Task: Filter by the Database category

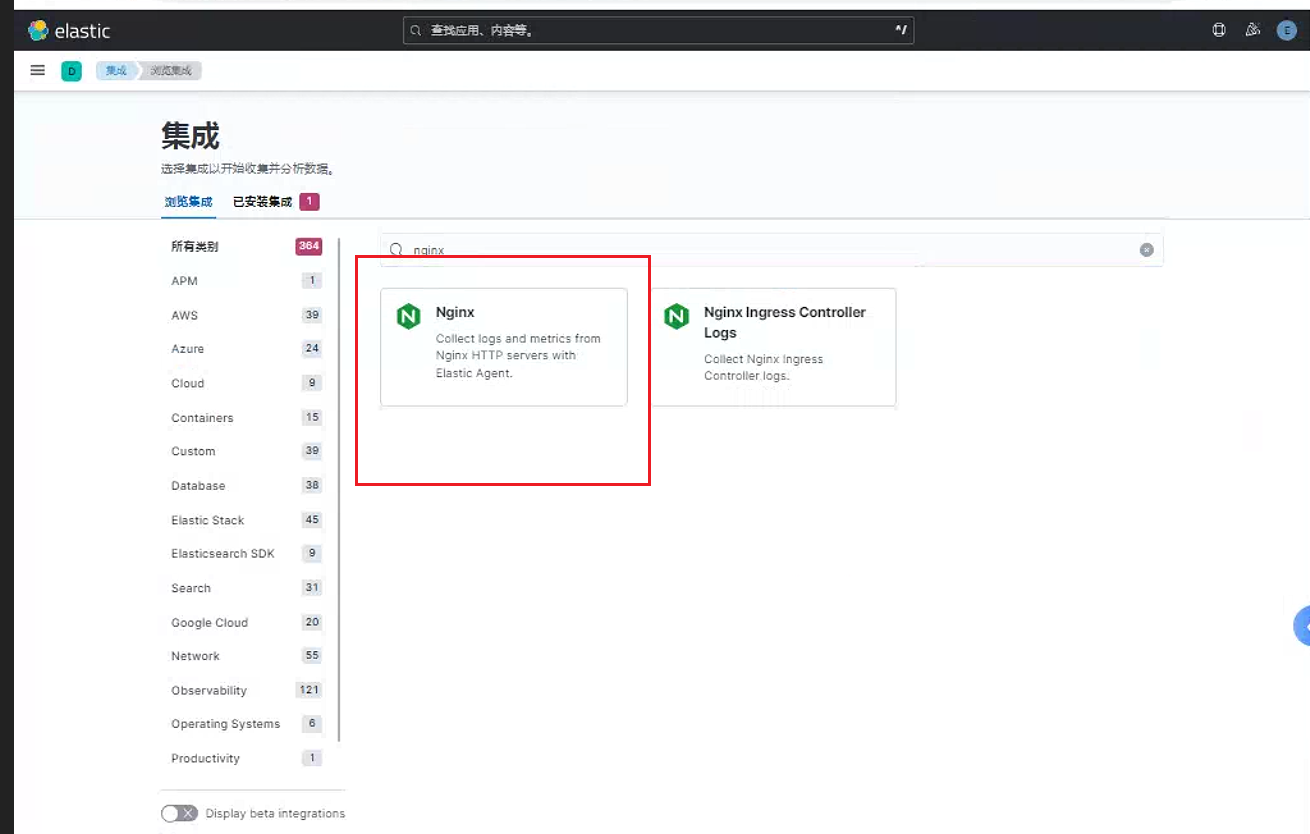Action: tap(246, 486)
